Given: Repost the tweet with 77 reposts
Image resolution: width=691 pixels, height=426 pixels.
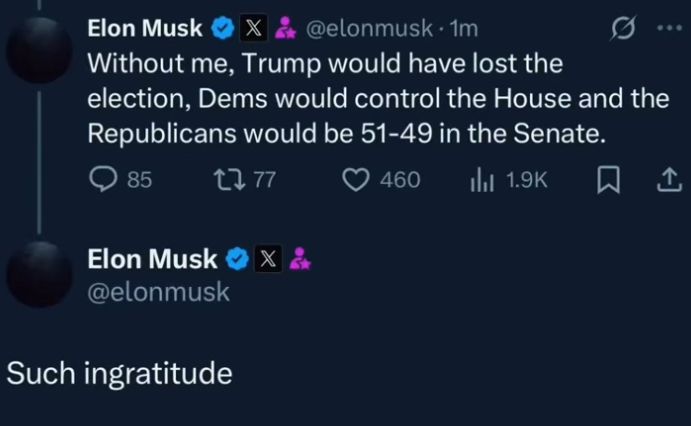Looking at the screenshot, I should 230,179.
